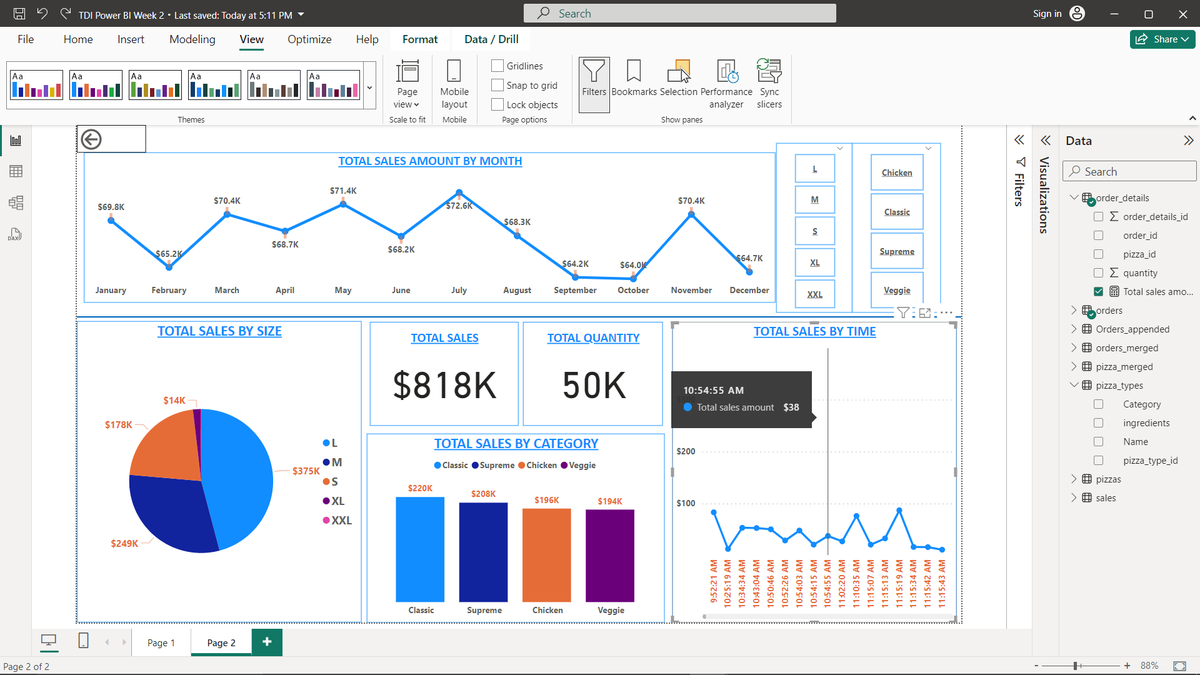Click the back arrow button on canvas

pyautogui.click(x=91, y=139)
